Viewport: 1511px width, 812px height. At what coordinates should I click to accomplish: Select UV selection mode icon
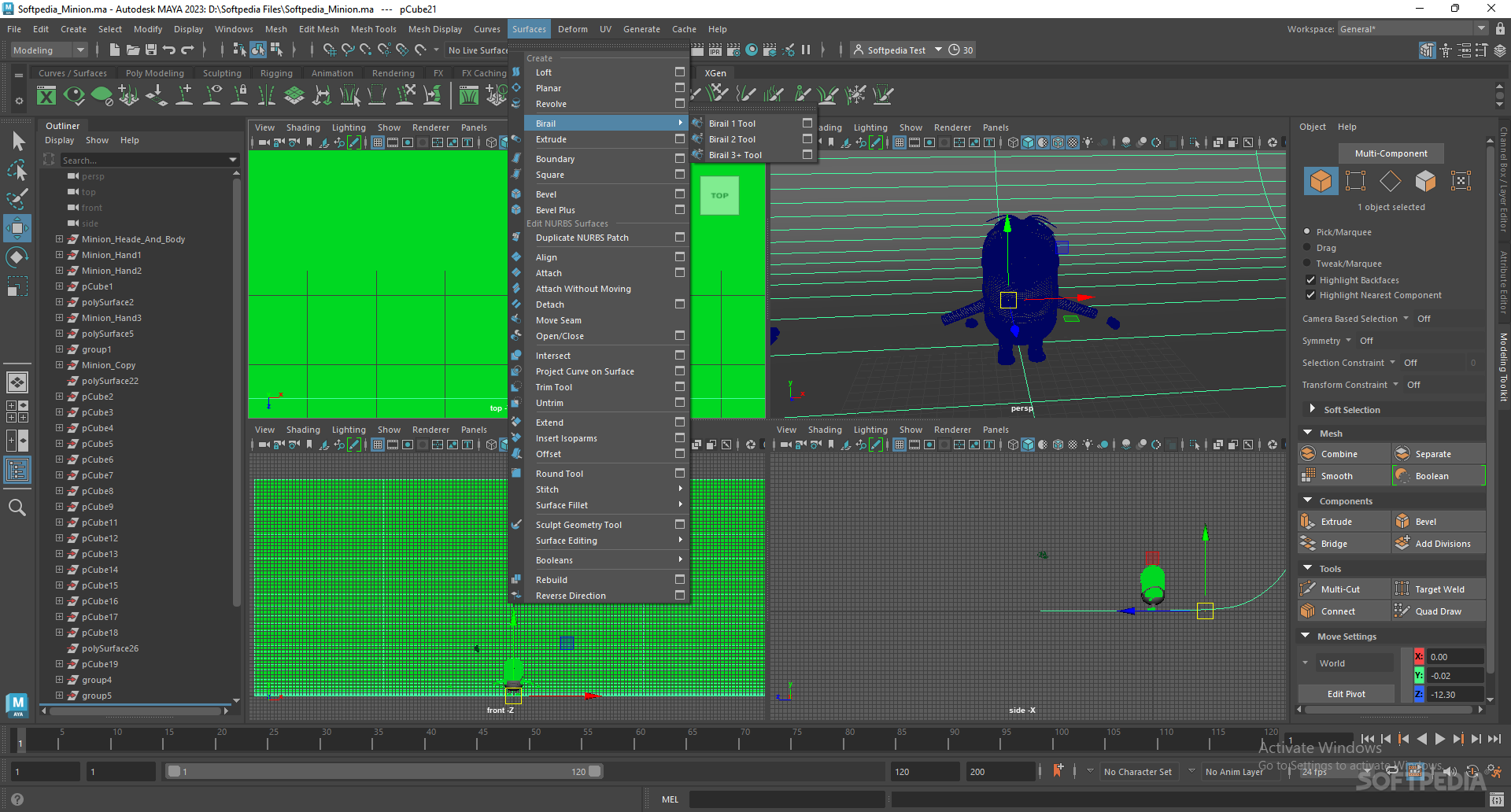tap(1461, 181)
